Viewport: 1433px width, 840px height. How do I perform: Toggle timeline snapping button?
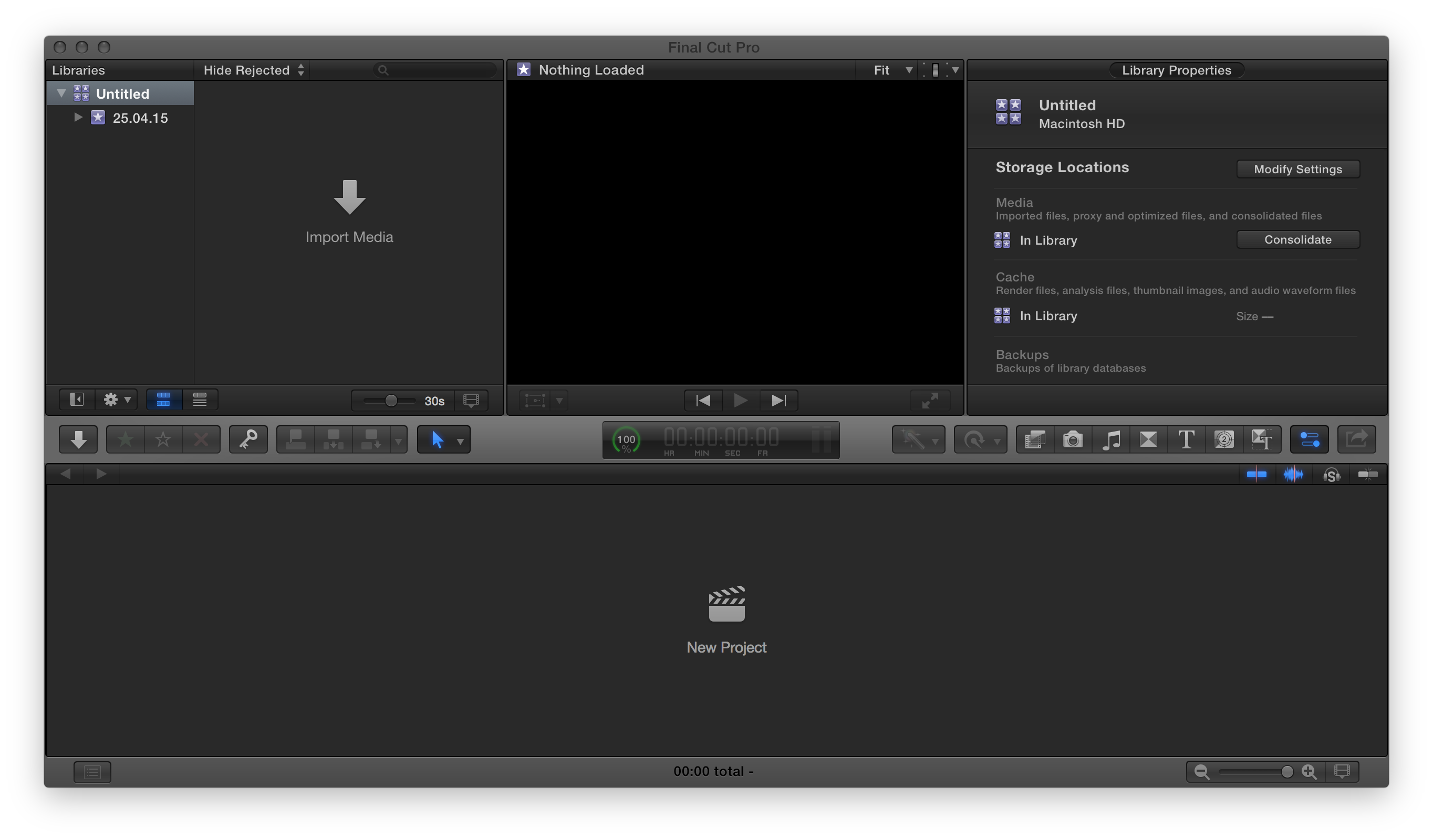point(1368,474)
